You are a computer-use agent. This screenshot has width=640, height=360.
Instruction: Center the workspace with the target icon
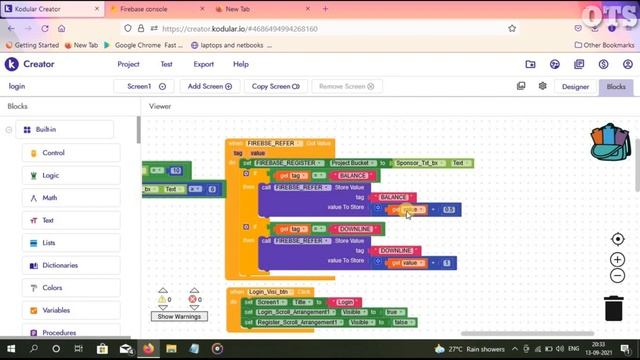(618, 239)
